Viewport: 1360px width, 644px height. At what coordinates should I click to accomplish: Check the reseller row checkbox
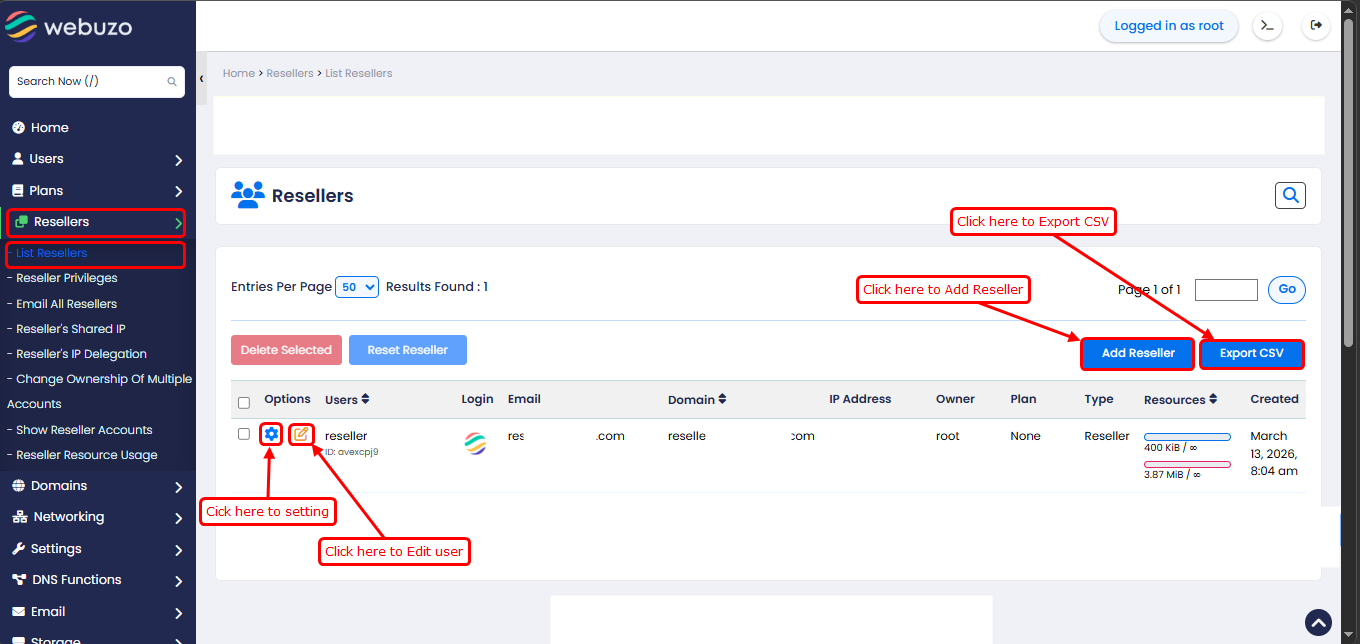coord(244,434)
